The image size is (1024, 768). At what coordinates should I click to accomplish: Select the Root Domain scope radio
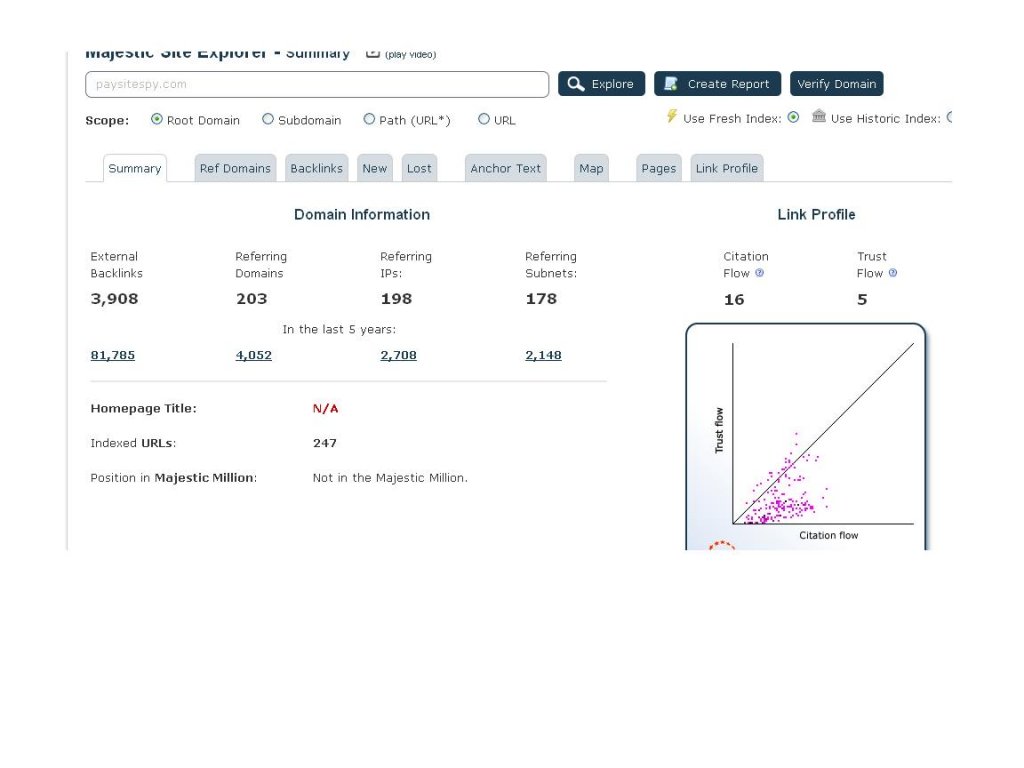point(157,119)
